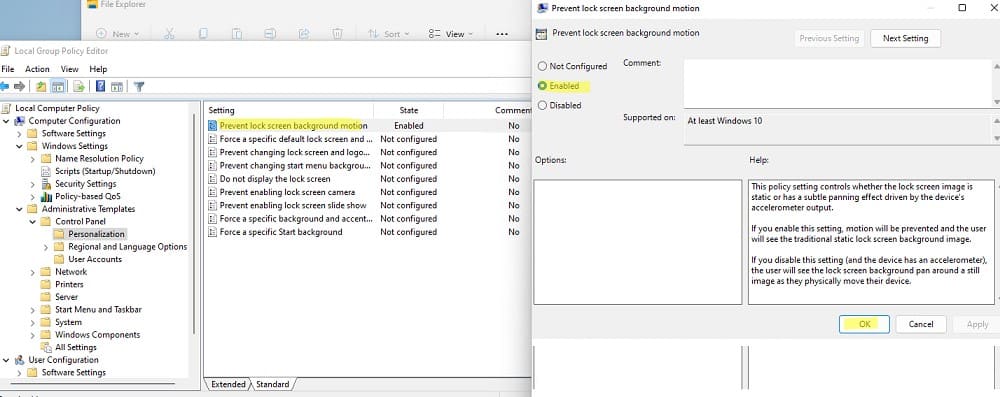Click the Show/Hide Action Pane icon
This screenshot has width=1000, height=397.
coord(117,86)
